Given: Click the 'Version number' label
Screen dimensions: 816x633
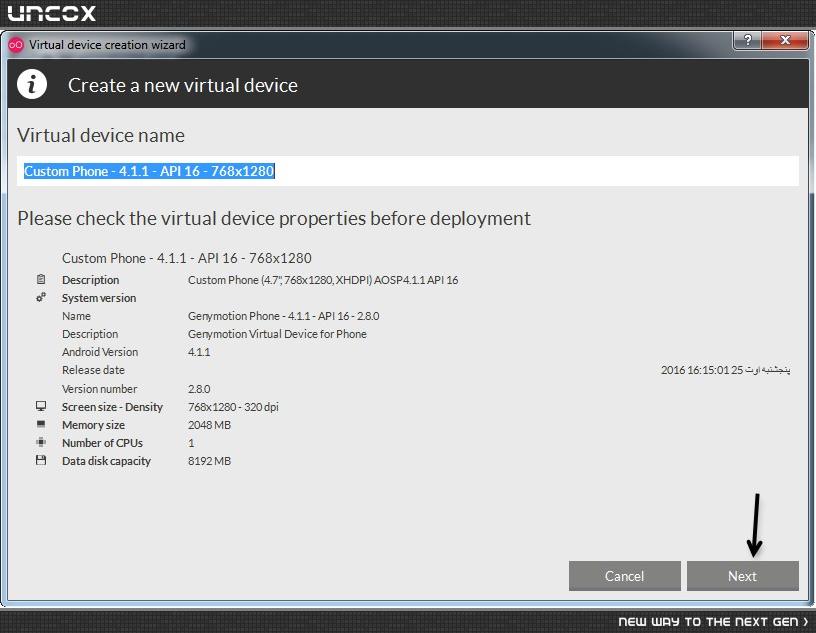Looking at the screenshot, I should coord(99,389).
